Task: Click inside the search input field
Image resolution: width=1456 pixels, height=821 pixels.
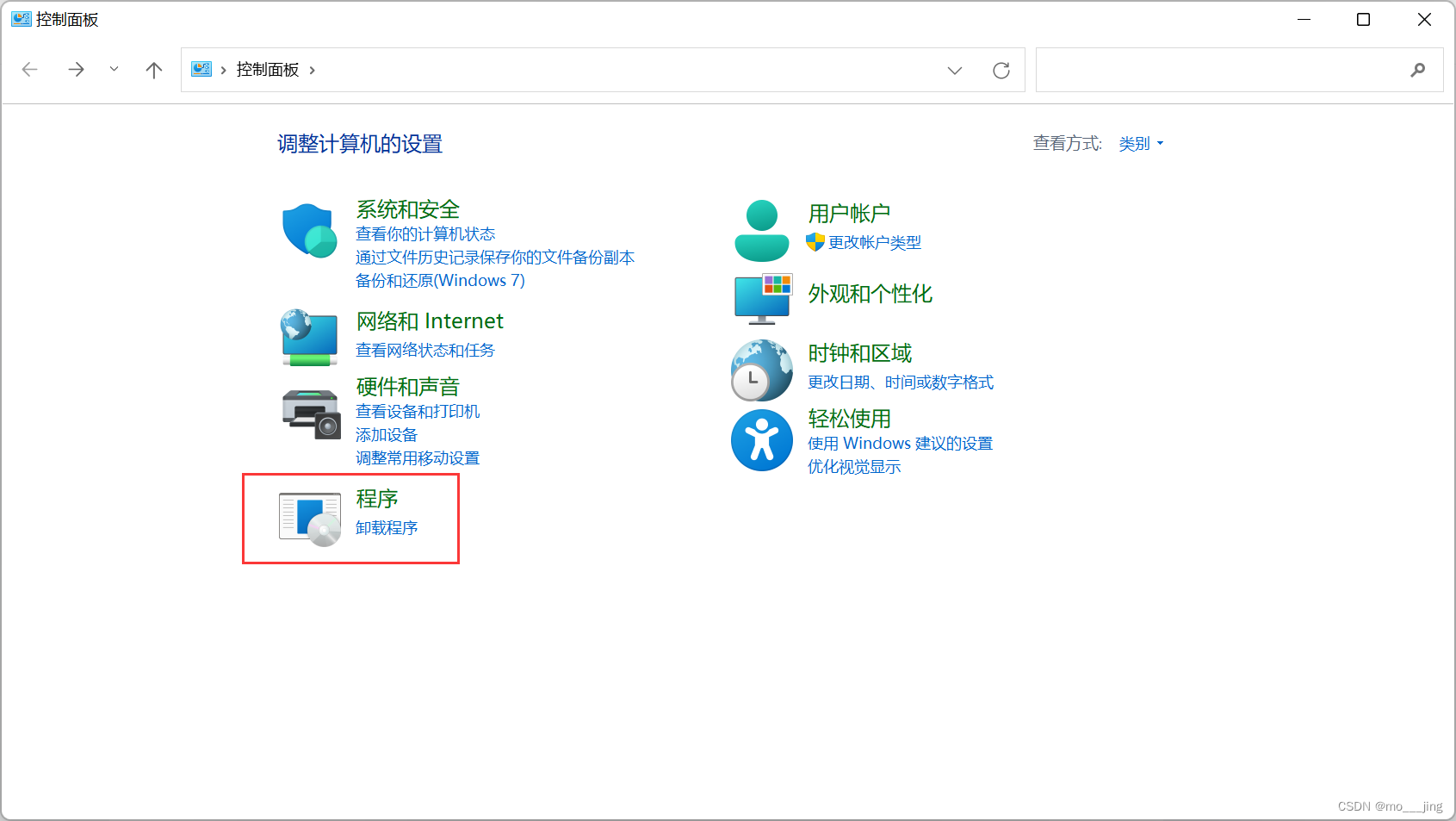Action: click(x=1205, y=70)
